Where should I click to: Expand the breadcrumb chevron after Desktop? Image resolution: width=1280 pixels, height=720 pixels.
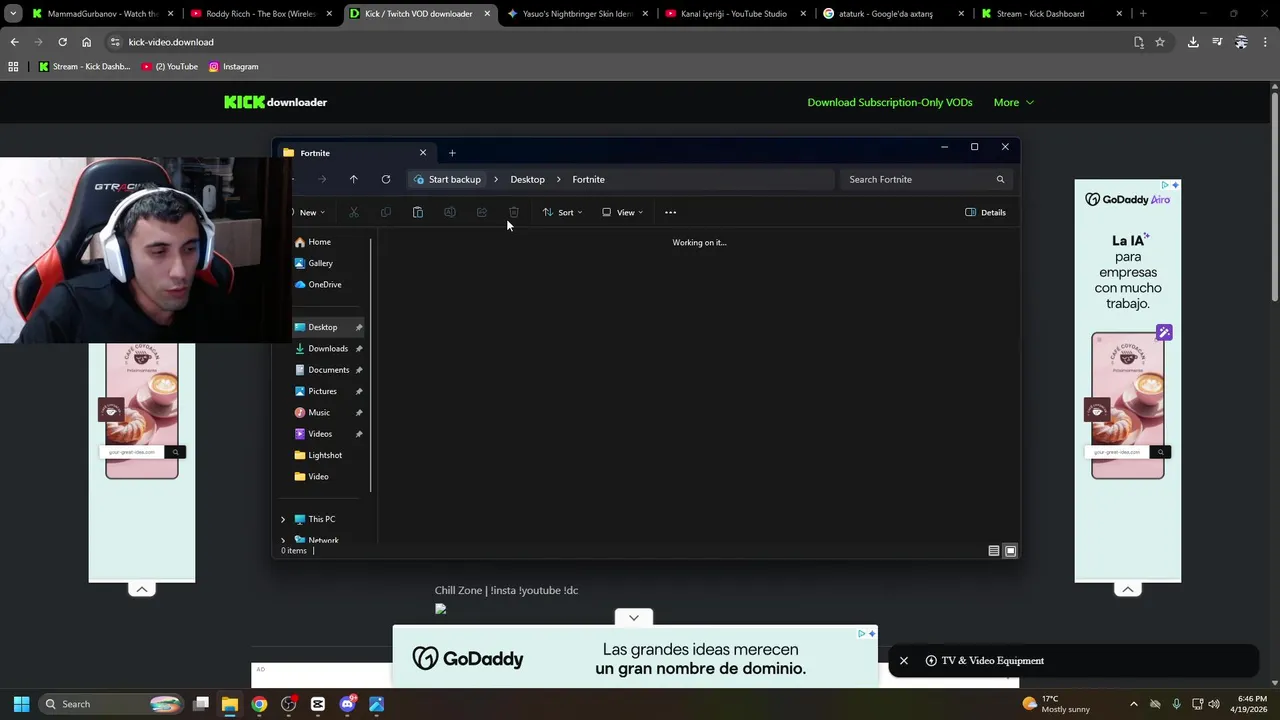click(559, 179)
